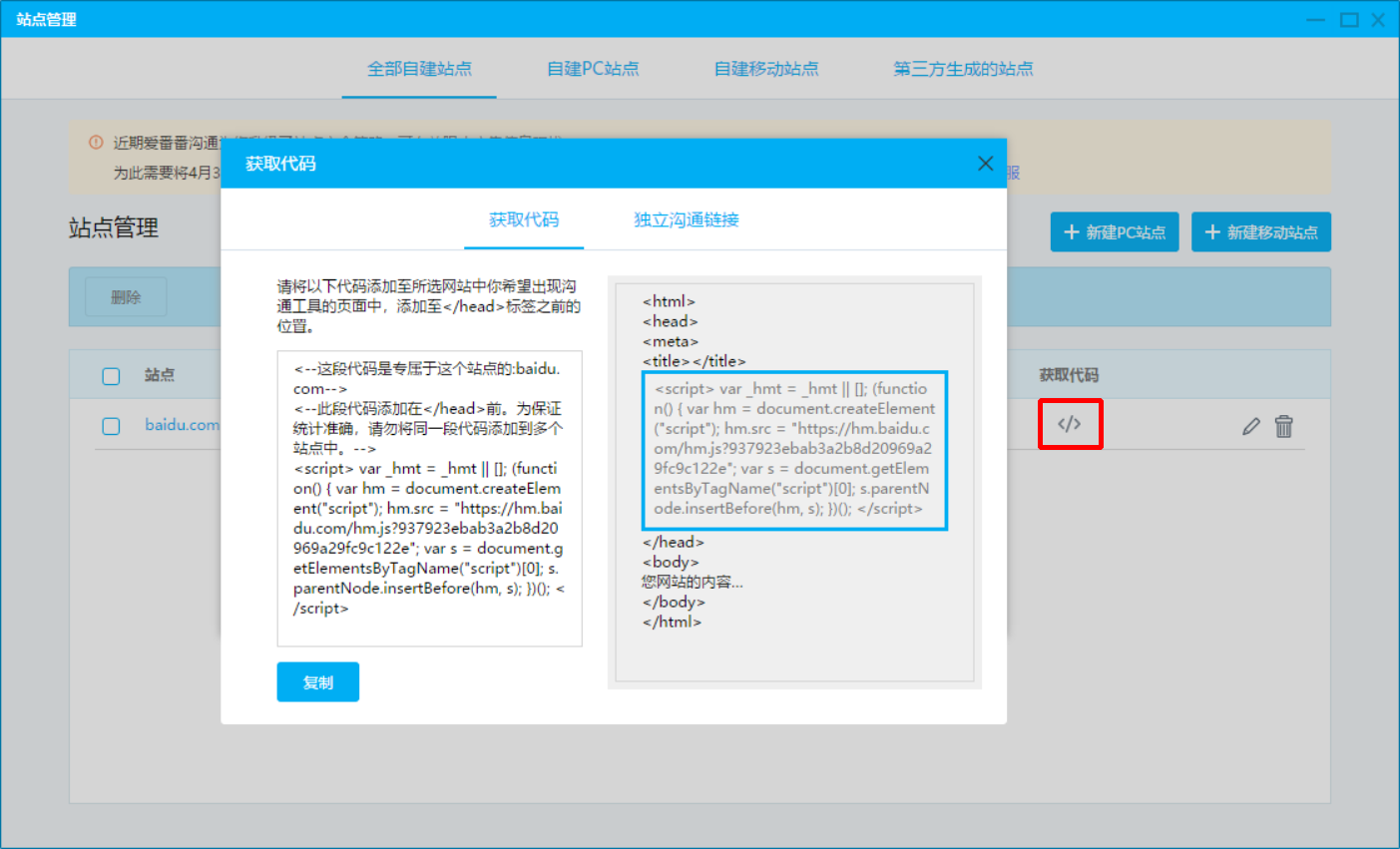
Task: Click inside the code text box on the left
Action: click(x=429, y=498)
